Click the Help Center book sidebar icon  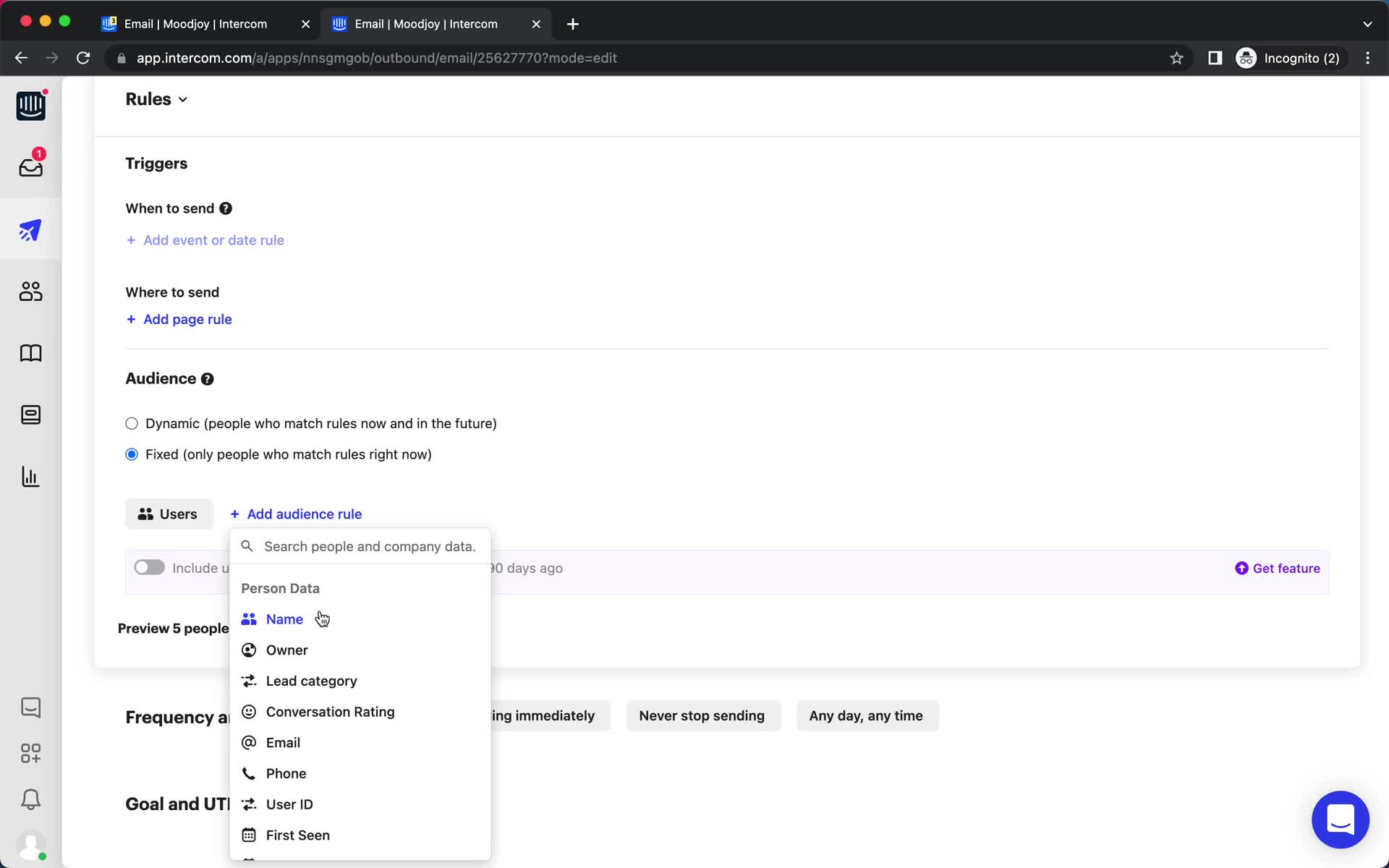pos(31,353)
